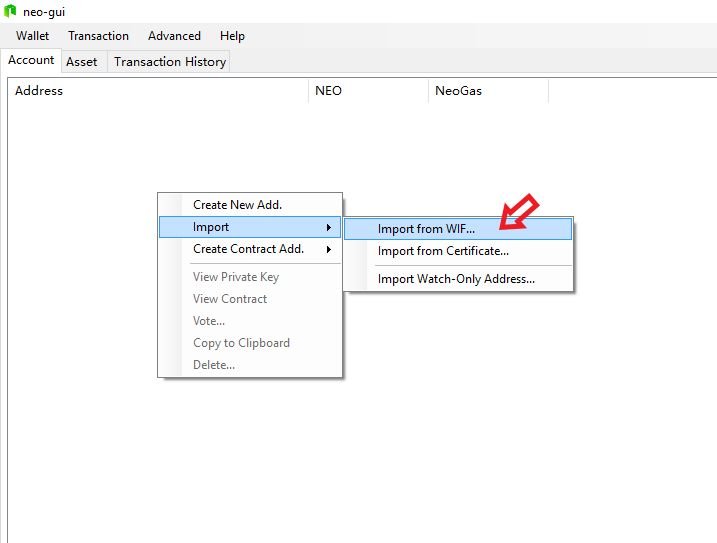The image size is (717, 543).
Task: Click the greyed-out Vote... entry
Action: click(250, 321)
